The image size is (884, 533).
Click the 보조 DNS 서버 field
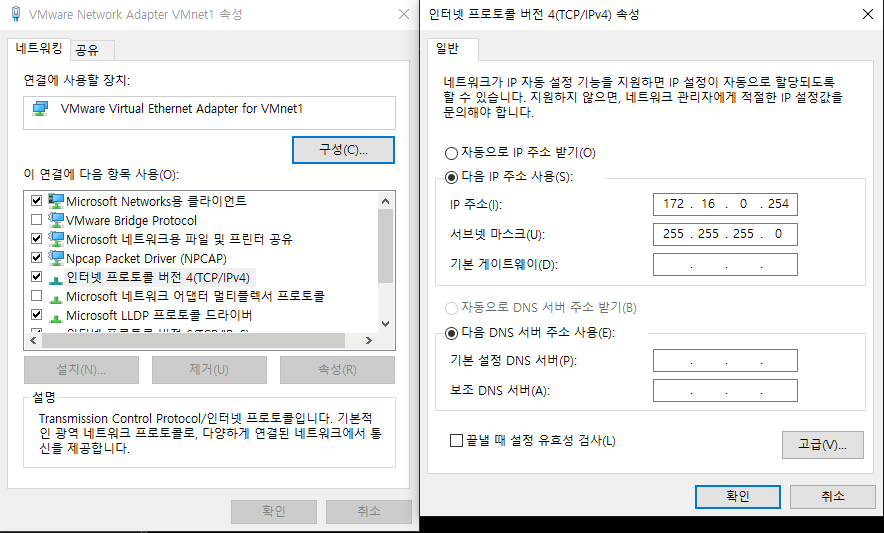click(725, 390)
